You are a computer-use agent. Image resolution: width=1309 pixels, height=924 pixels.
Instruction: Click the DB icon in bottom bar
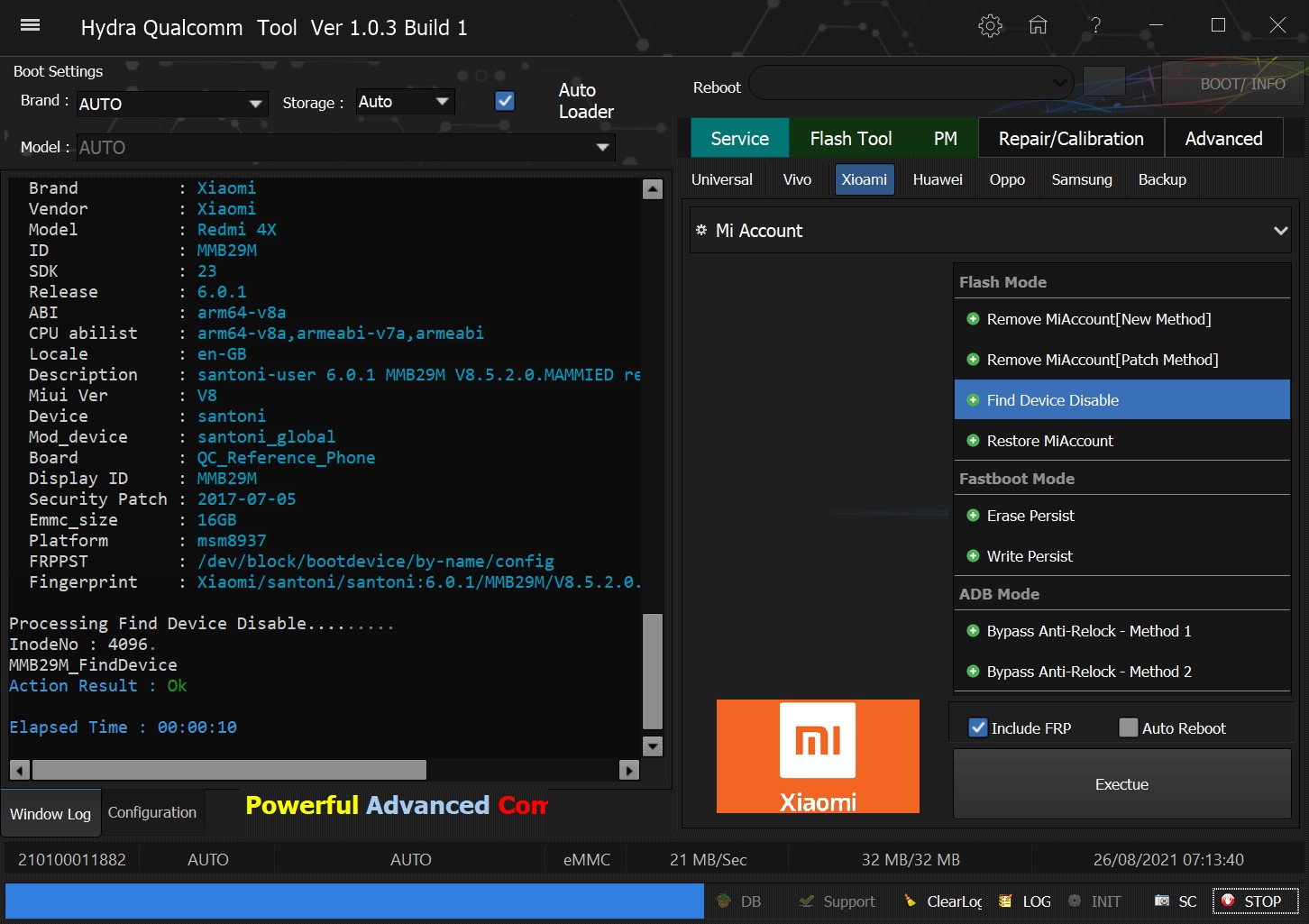723,901
